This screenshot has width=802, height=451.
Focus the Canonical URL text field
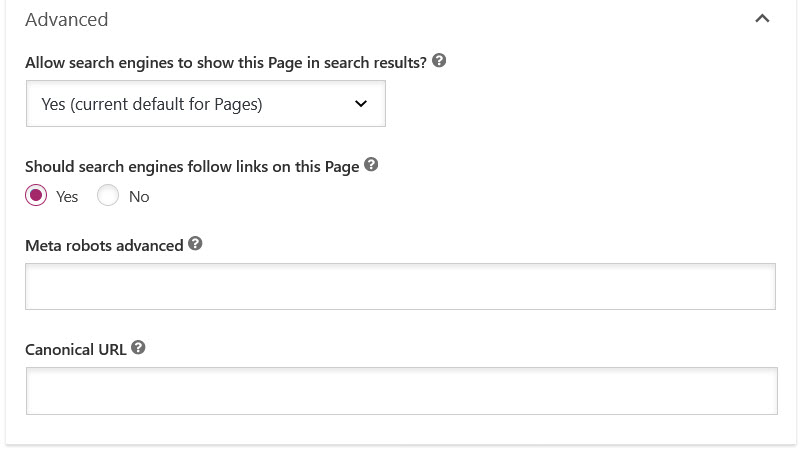[x=400, y=391]
